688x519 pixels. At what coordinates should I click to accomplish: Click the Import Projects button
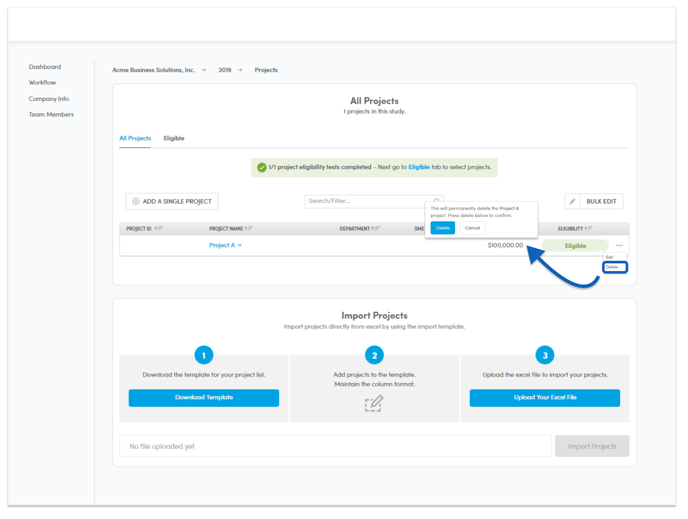pos(592,446)
